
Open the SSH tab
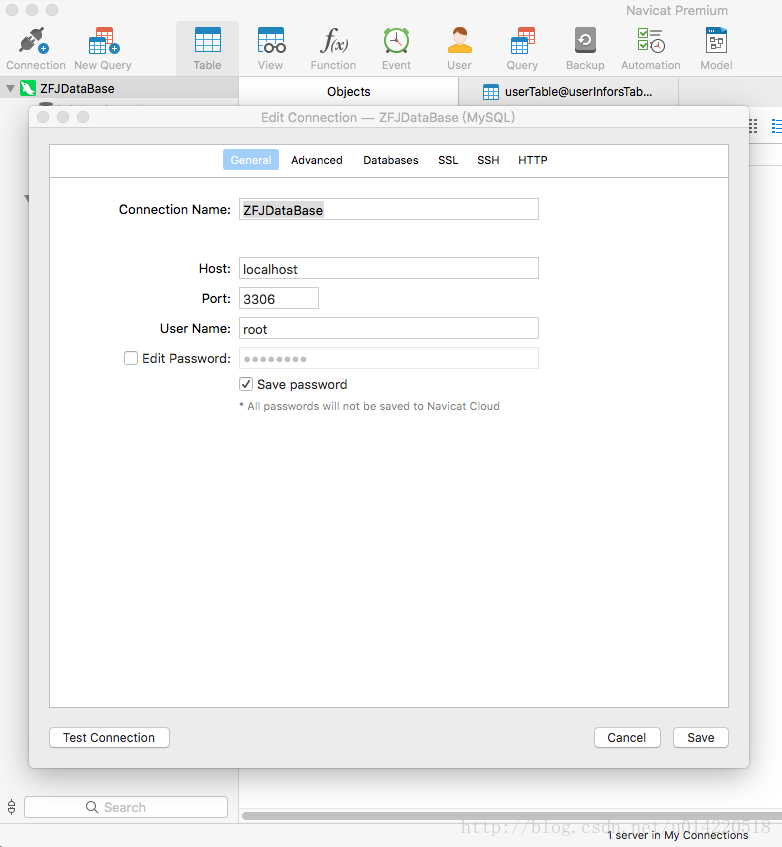pos(488,160)
